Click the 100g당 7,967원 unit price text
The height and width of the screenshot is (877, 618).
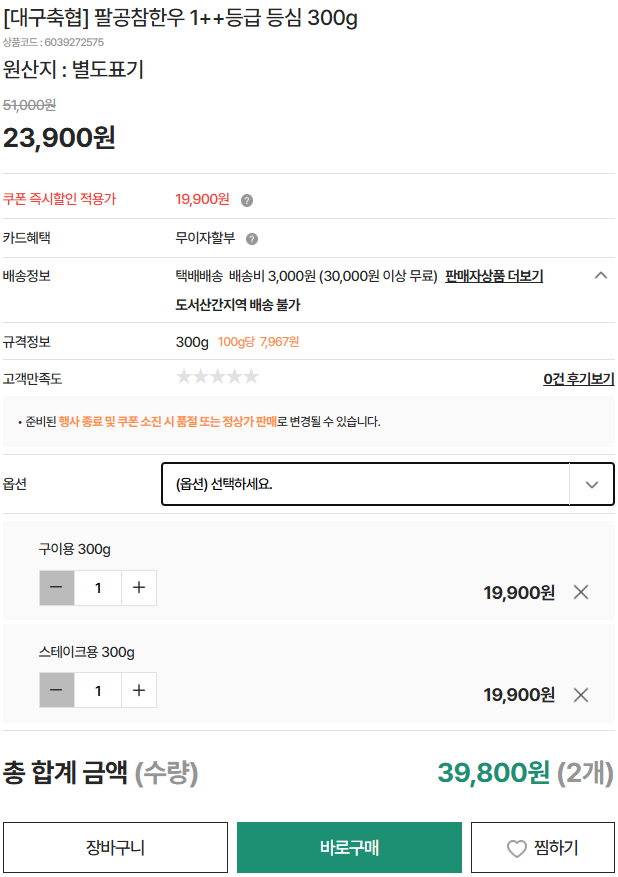pyautogui.click(x=259, y=342)
